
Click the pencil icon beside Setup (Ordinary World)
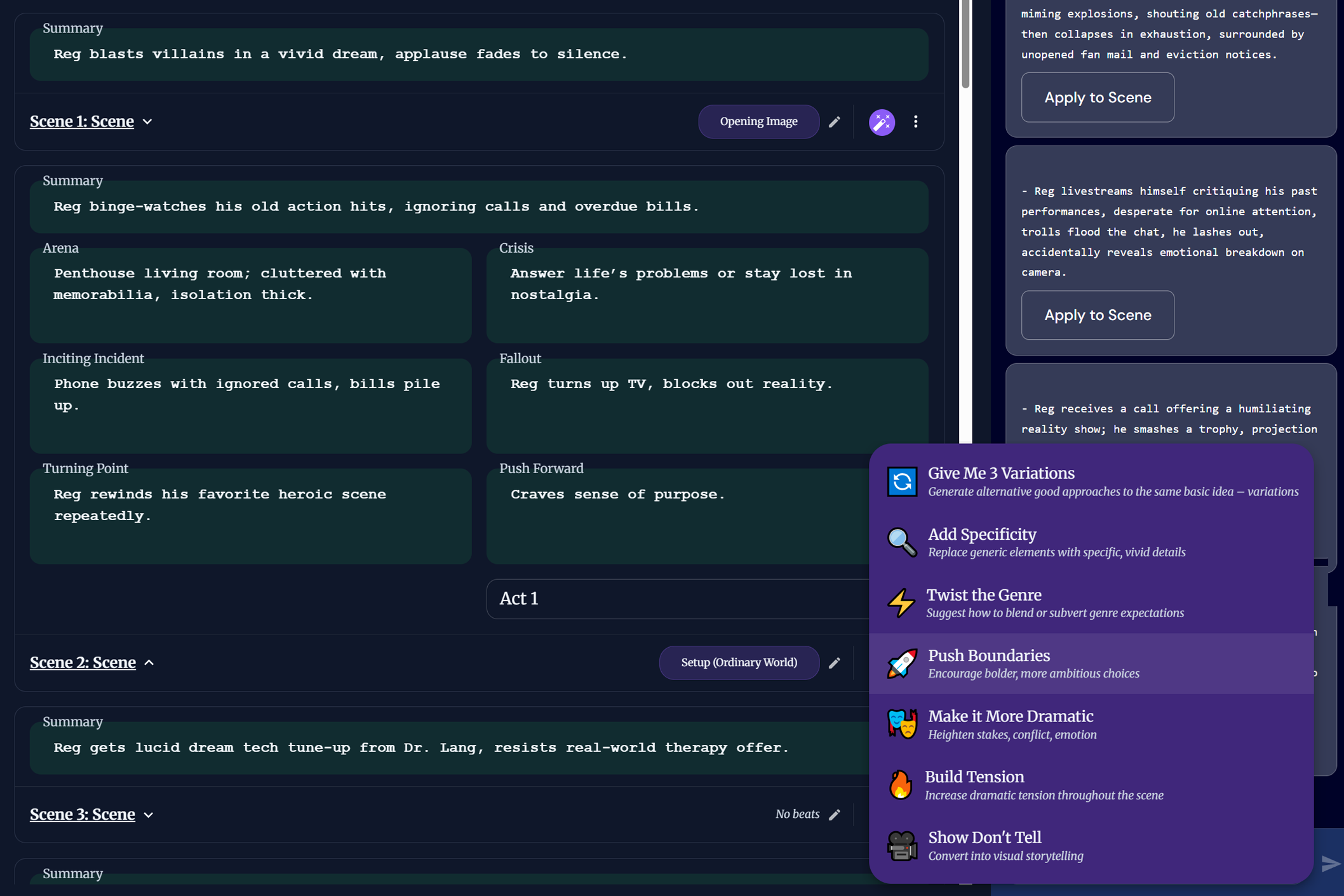[x=835, y=662]
